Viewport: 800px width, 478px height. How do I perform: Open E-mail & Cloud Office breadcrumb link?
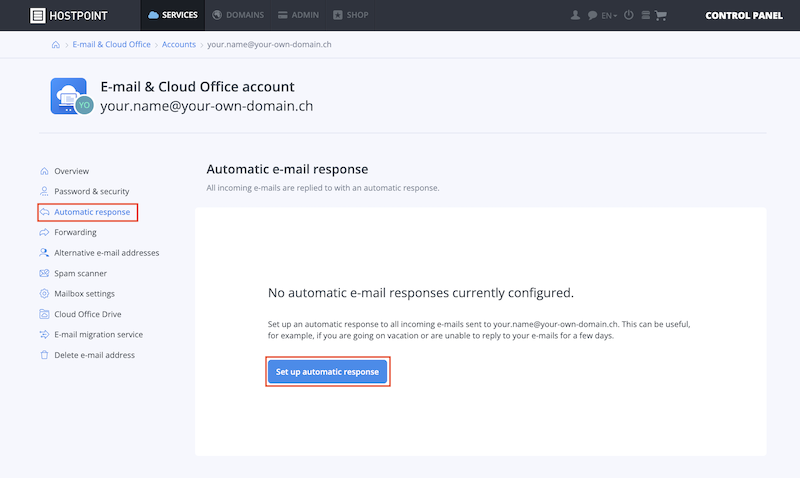coord(111,44)
